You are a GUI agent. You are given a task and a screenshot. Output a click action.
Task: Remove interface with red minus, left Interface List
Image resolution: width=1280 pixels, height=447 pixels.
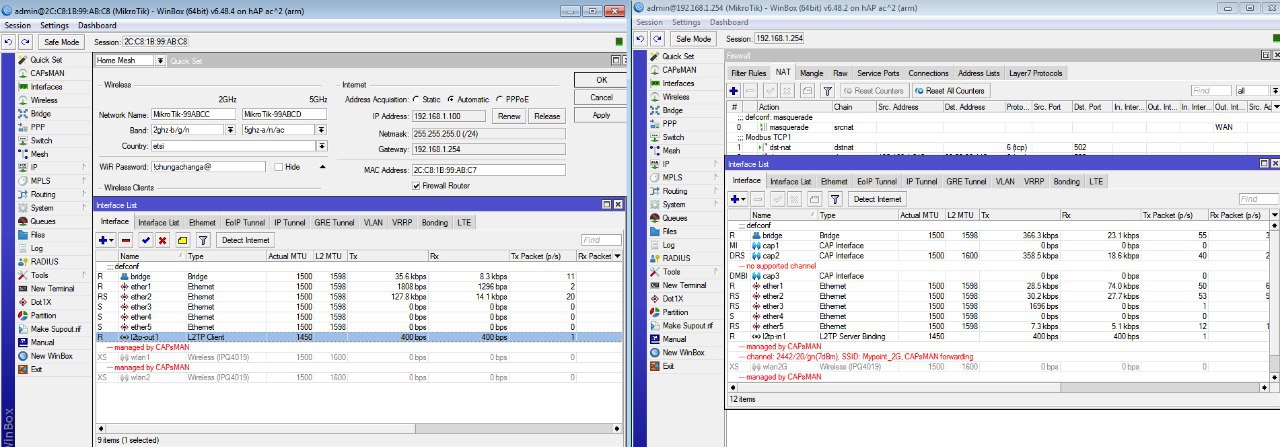[126, 240]
